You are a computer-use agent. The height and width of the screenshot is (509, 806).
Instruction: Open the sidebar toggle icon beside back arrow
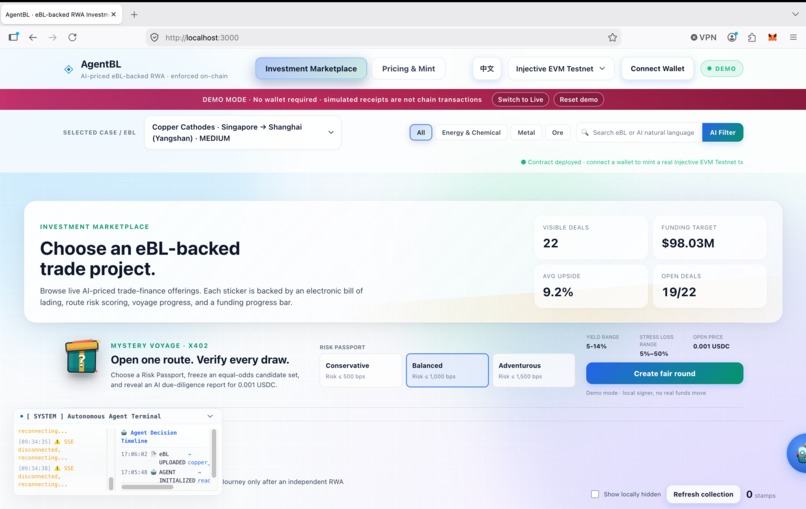pyautogui.click(x=13, y=37)
